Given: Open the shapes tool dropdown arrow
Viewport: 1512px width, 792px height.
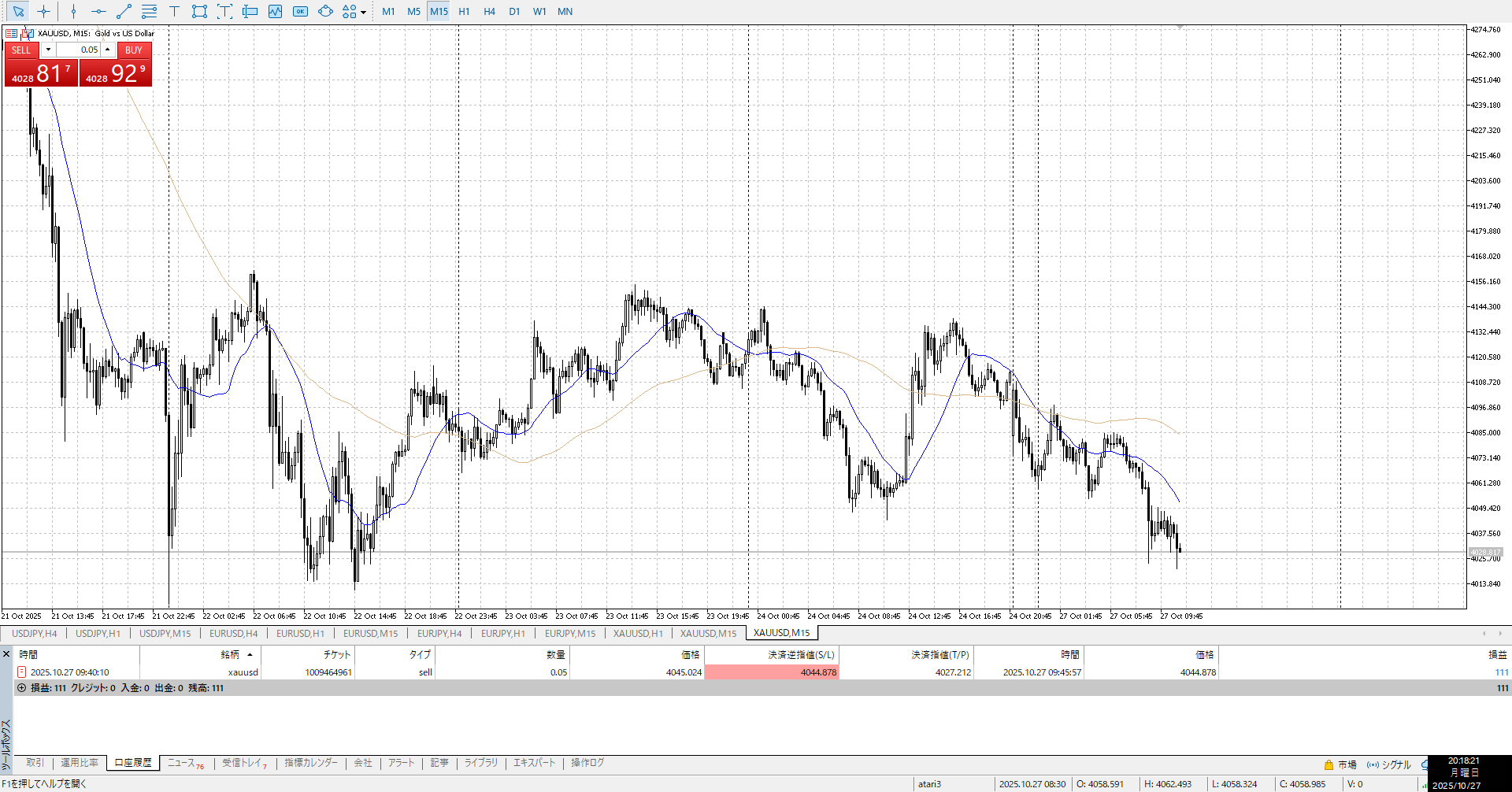Looking at the screenshot, I should tap(363, 12).
